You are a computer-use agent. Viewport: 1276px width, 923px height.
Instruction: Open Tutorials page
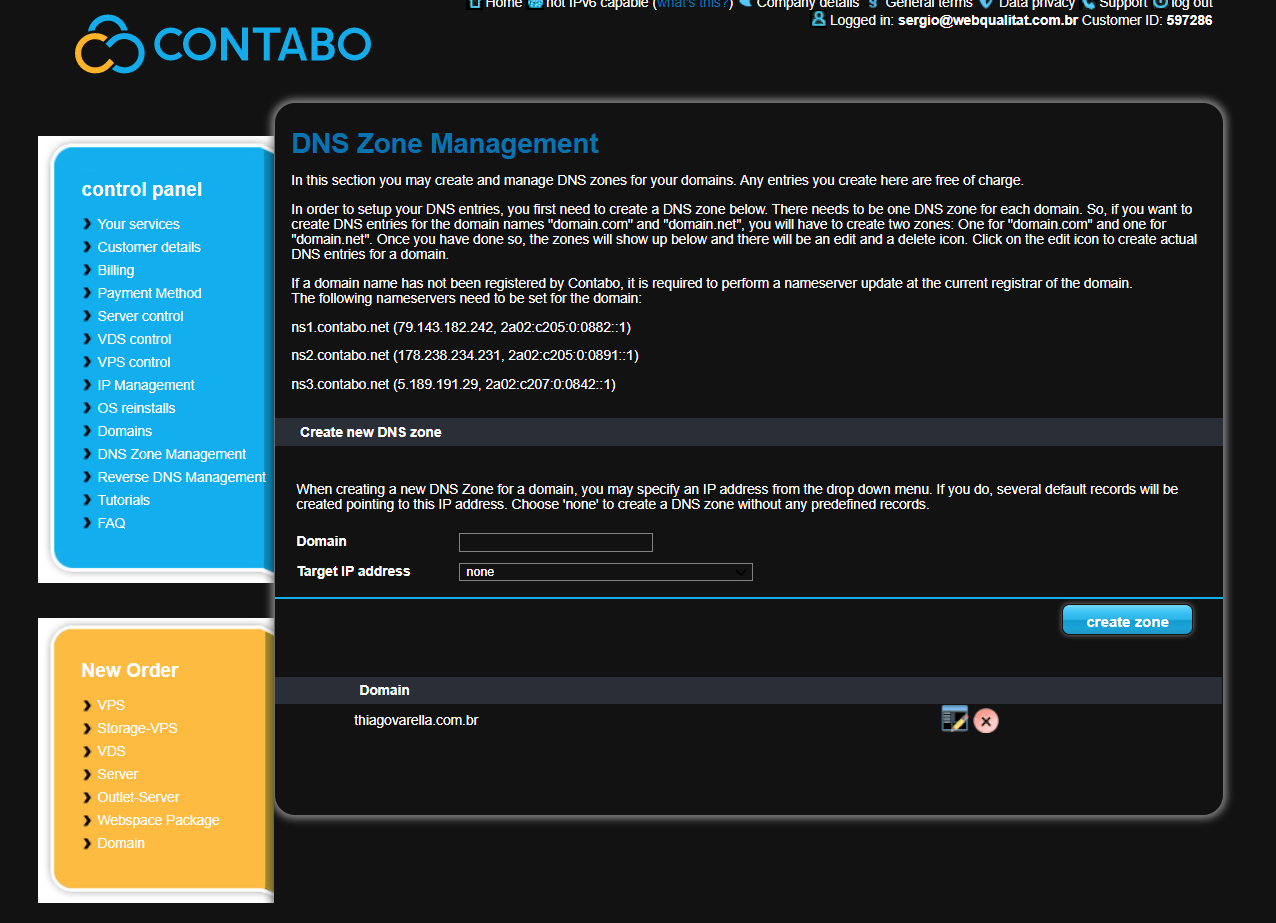(123, 500)
